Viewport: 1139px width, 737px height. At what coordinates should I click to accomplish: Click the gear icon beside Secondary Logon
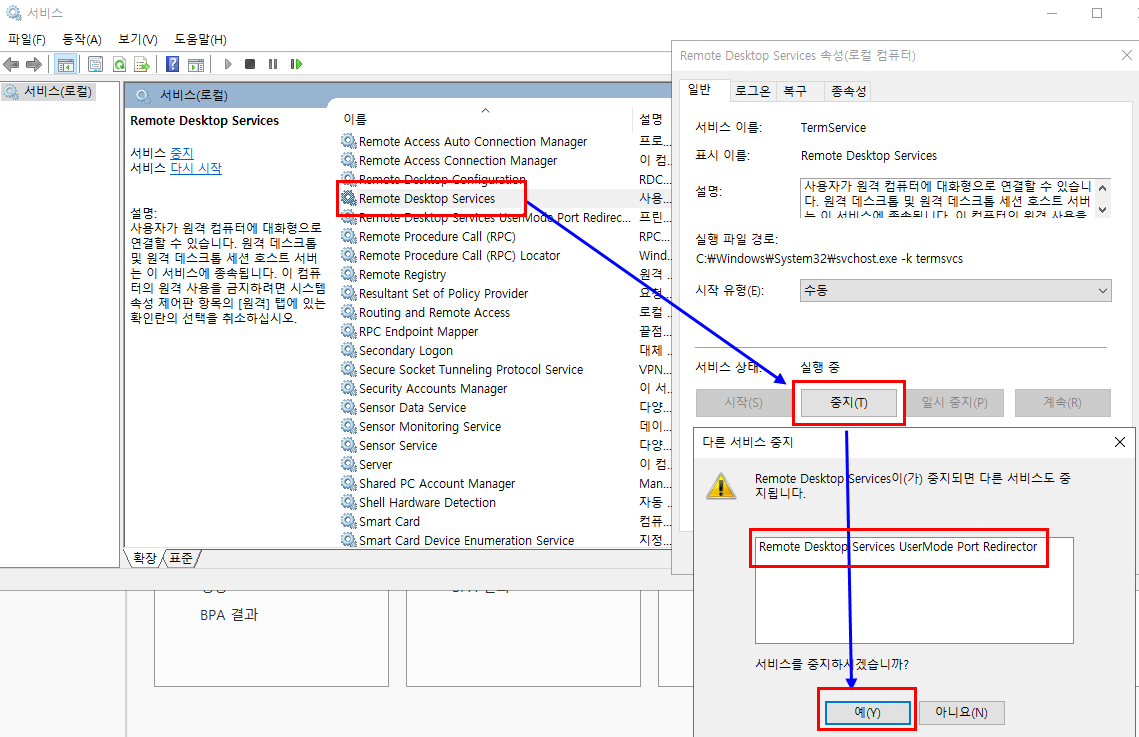(349, 350)
